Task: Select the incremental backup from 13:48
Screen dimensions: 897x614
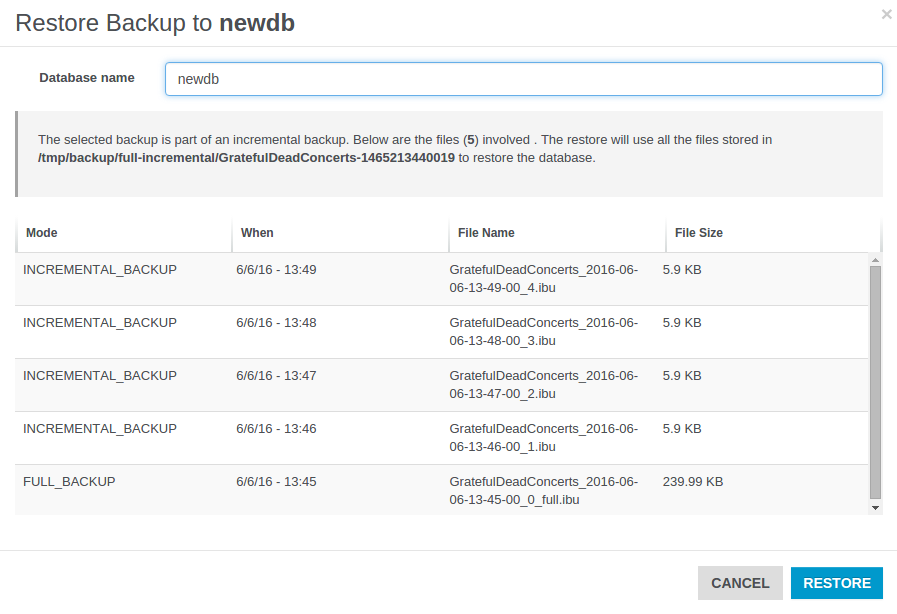Action: 99,323
